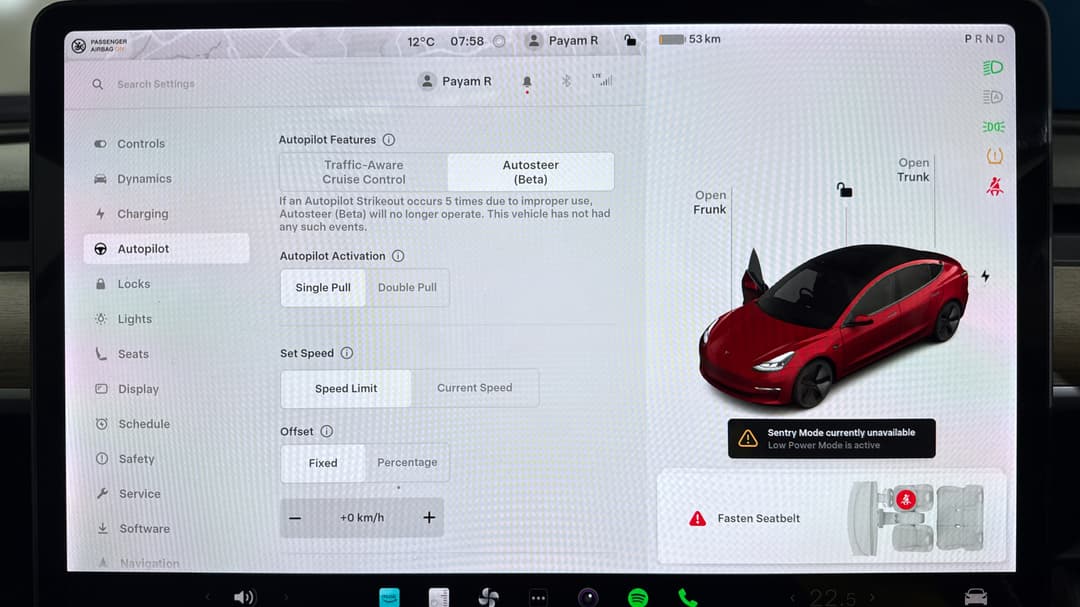1080x607 pixels.
Task: Open volume control speaker icon
Action: [245, 597]
